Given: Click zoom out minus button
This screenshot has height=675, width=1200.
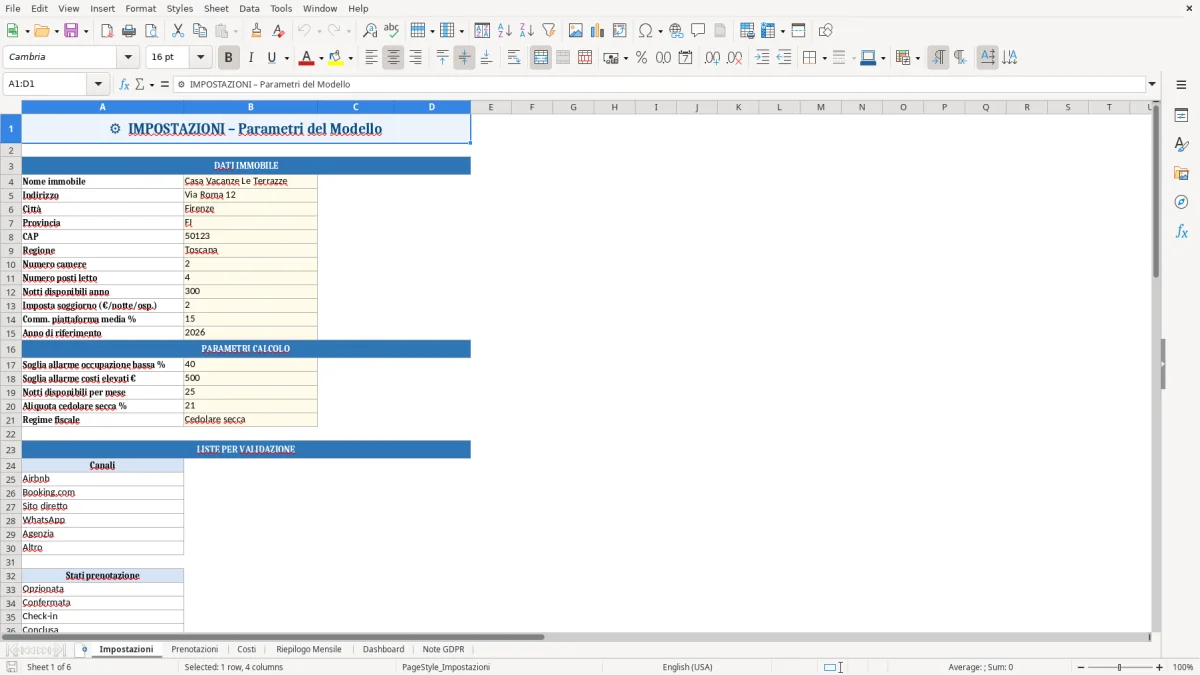Looking at the screenshot, I should click(x=1081, y=667).
